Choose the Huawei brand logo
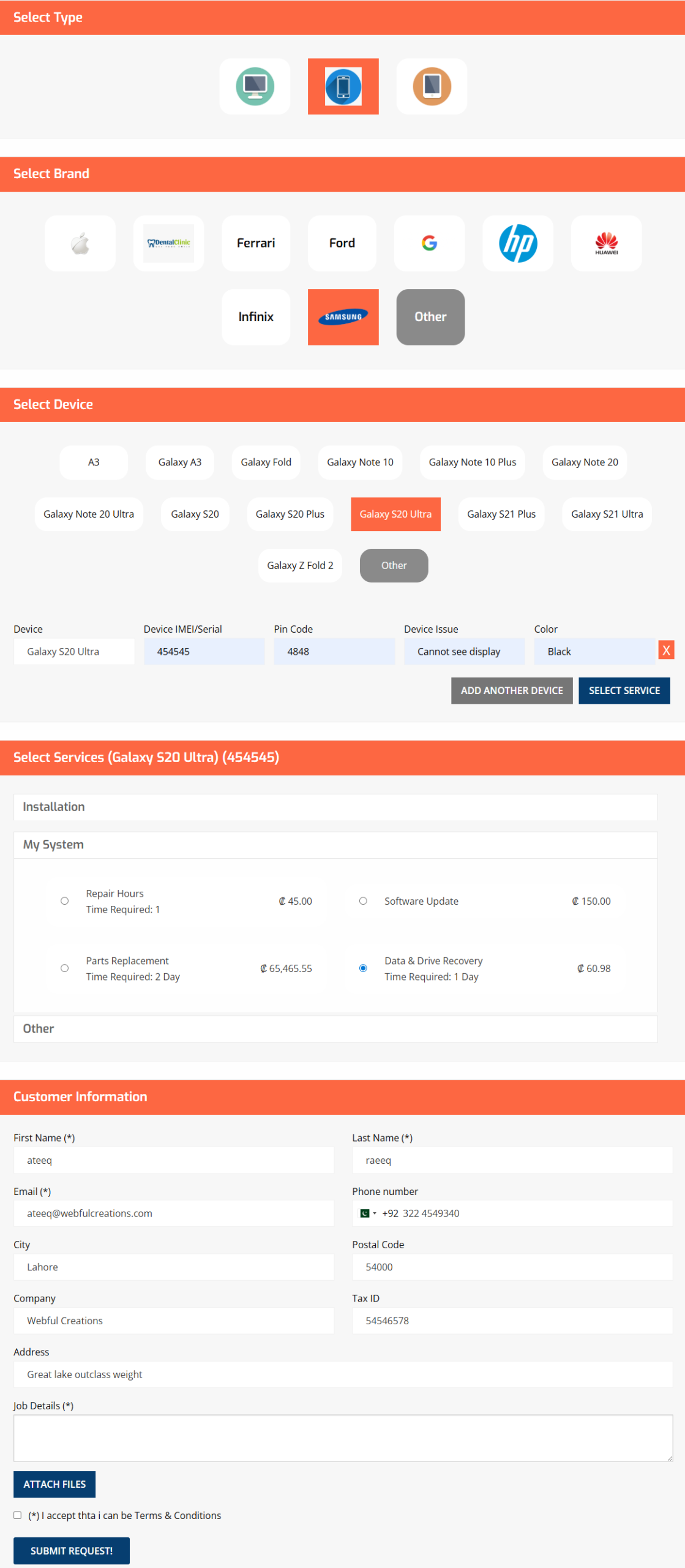 (x=606, y=243)
